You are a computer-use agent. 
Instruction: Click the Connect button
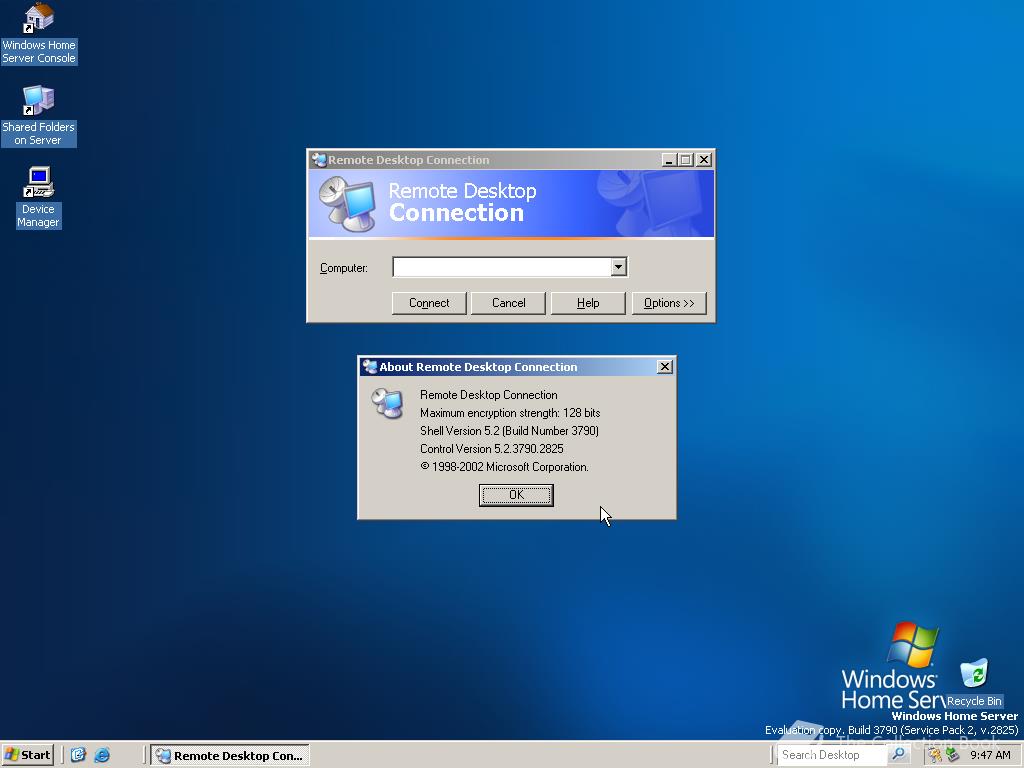pyautogui.click(x=429, y=303)
